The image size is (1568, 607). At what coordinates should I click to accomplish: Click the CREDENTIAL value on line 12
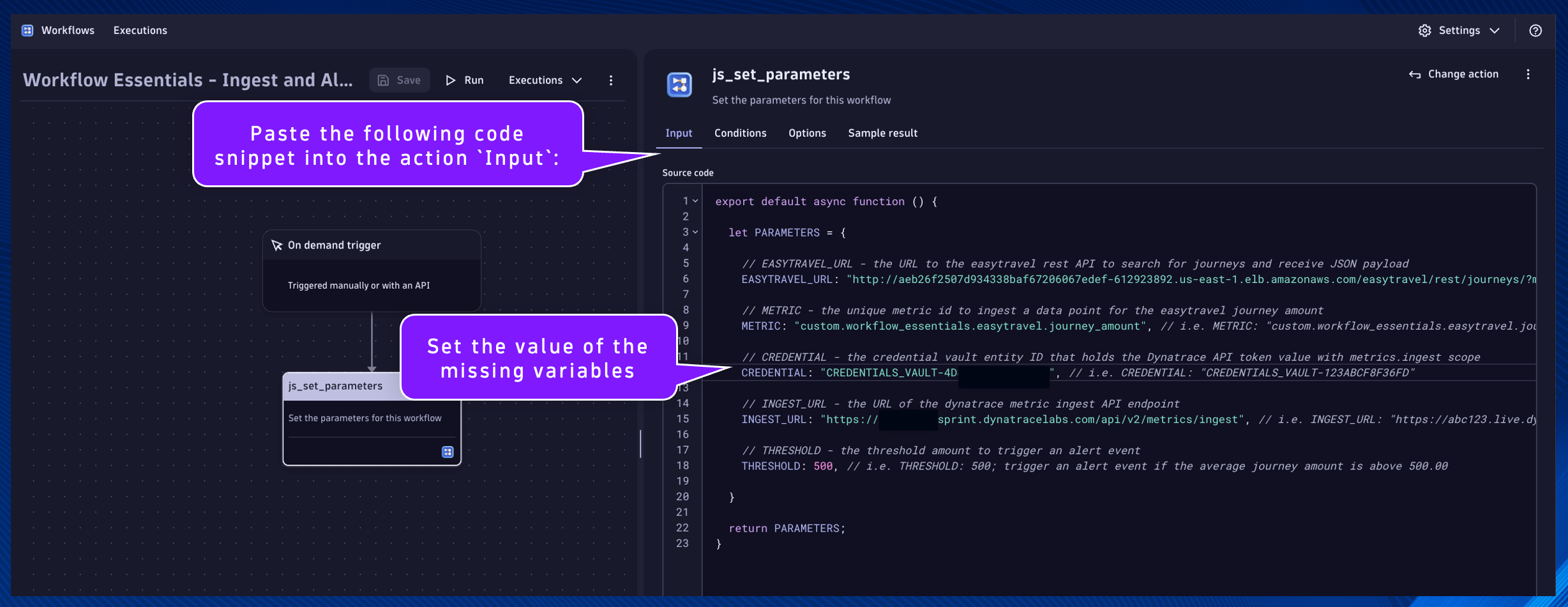pyautogui.click(x=938, y=373)
